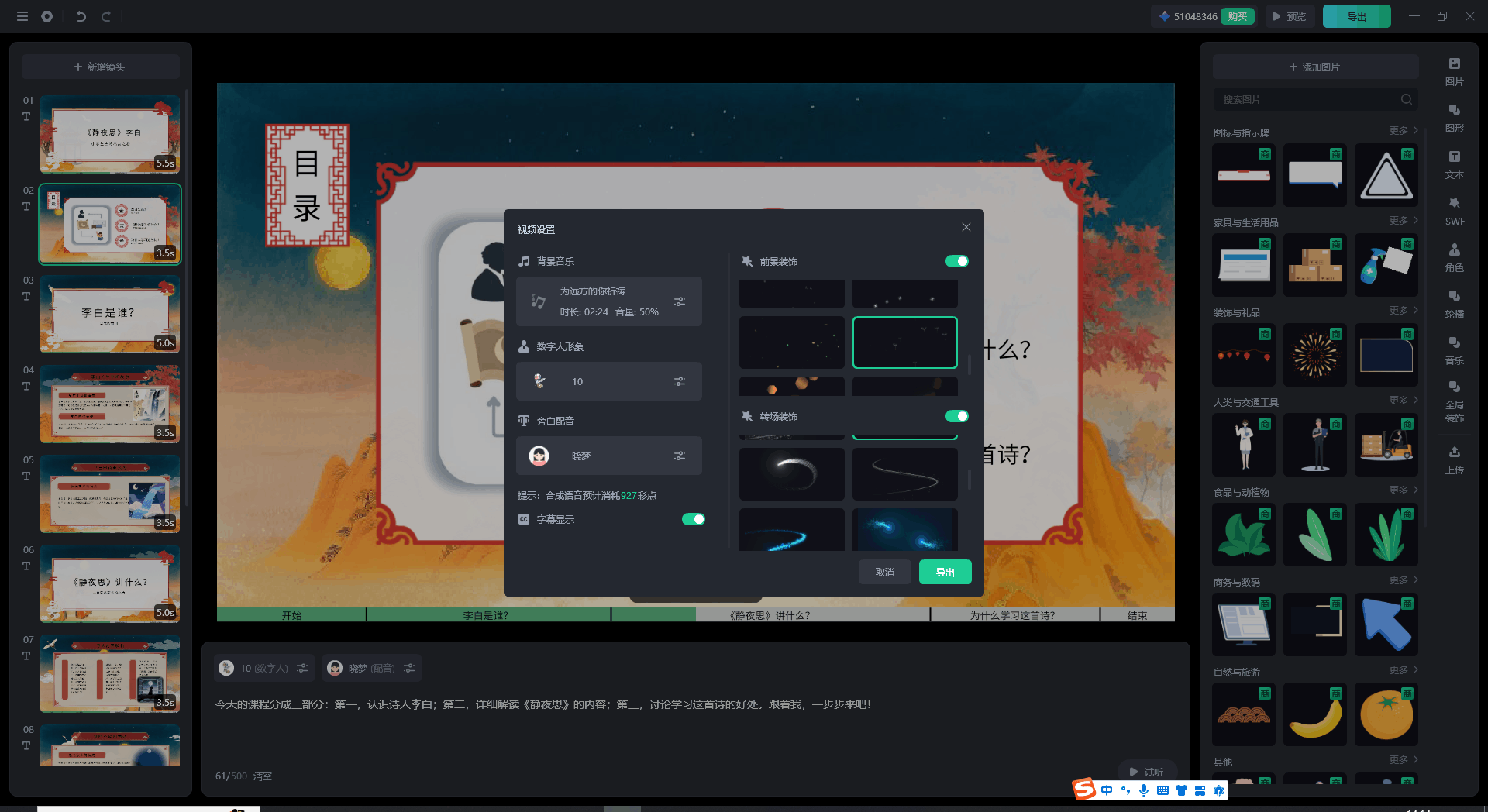Open background music adjustment settings icon
This screenshot has width=1488, height=812.
click(679, 301)
